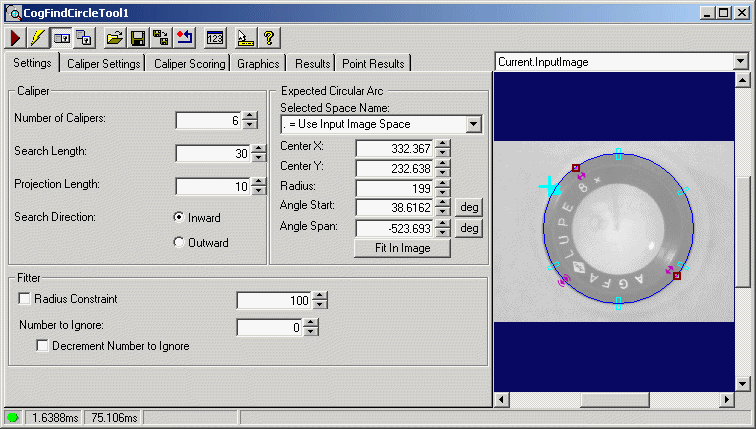
Task: Open the Current.InputImage dropdown
Action: click(x=741, y=62)
